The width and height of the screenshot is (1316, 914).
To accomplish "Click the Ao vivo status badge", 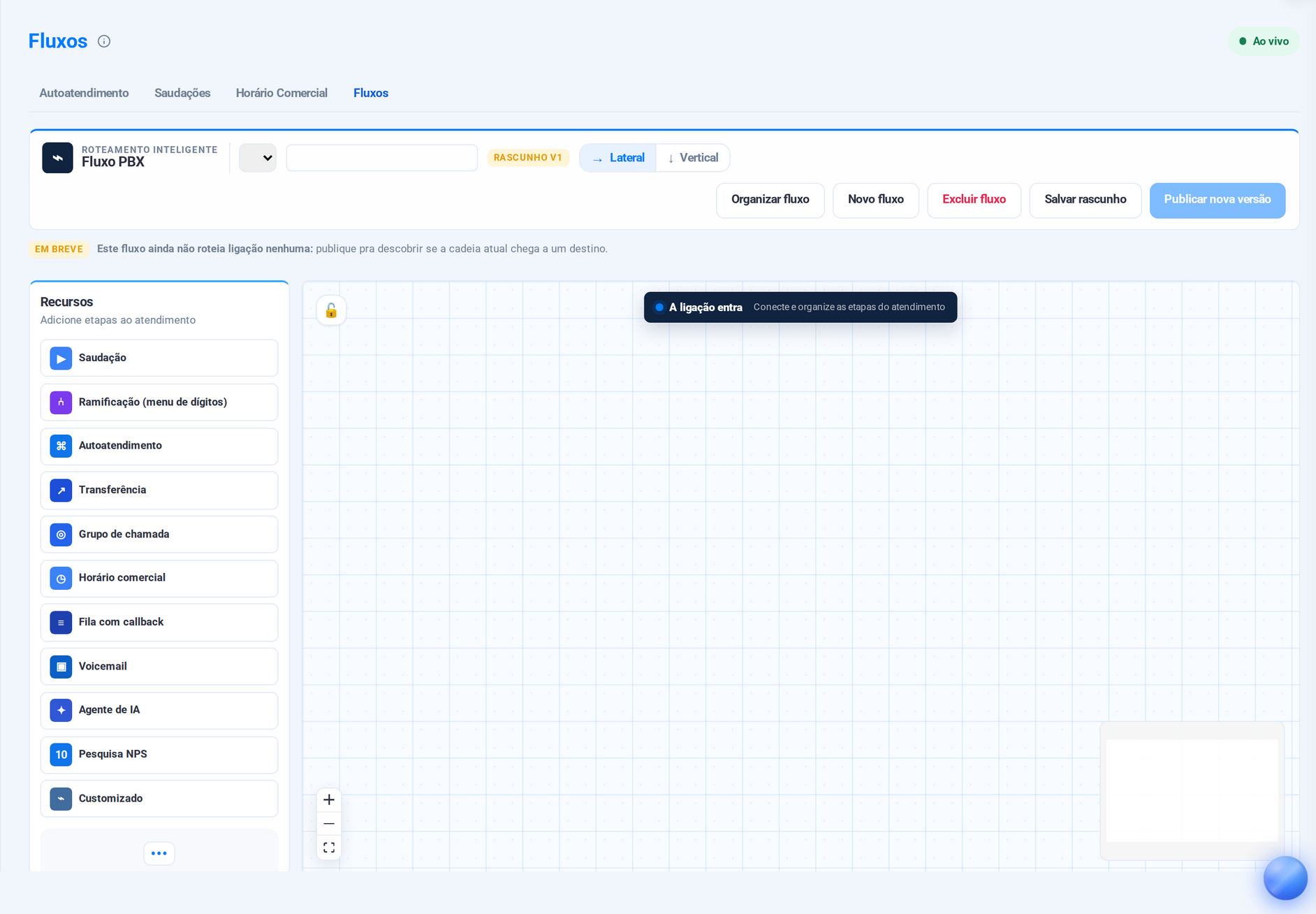I will [x=1264, y=41].
